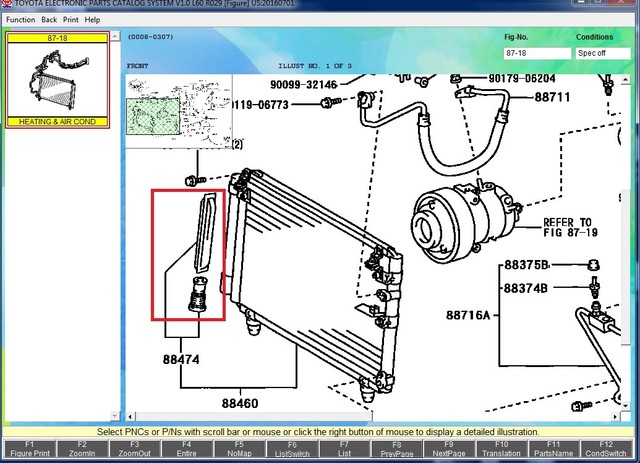Click the Conditions field showing Spec off
The height and width of the screenshot is (463, 640).
[603, 53]
